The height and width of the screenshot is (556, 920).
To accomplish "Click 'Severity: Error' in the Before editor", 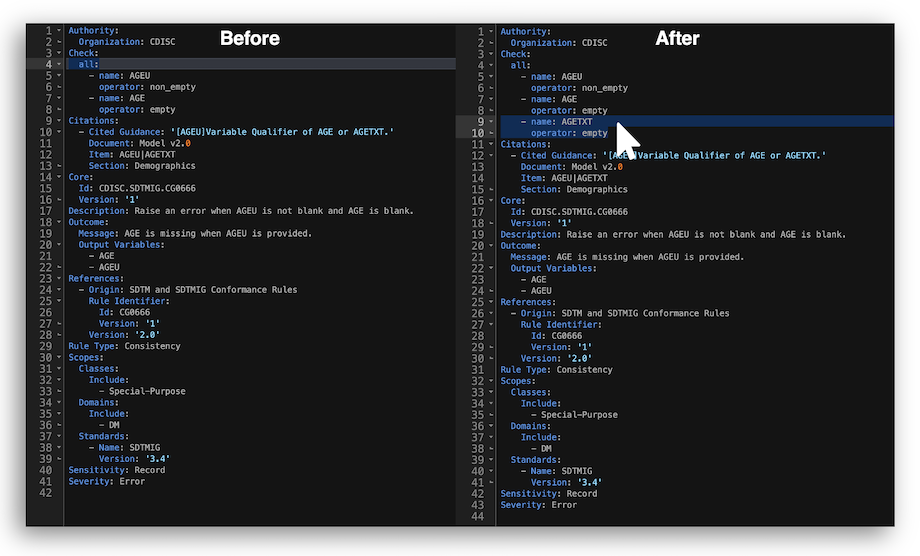I will (x=106, y=481).
